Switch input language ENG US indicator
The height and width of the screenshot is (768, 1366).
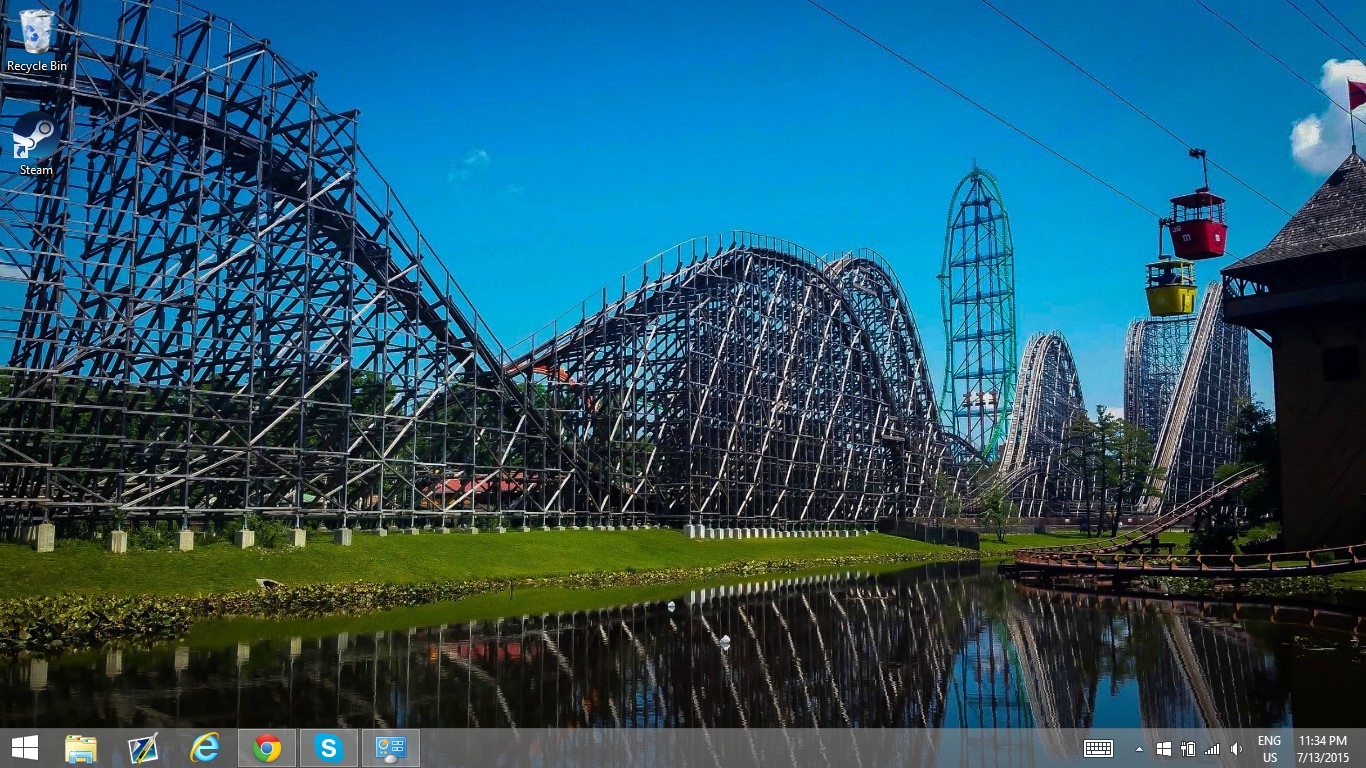[1269, 749]
